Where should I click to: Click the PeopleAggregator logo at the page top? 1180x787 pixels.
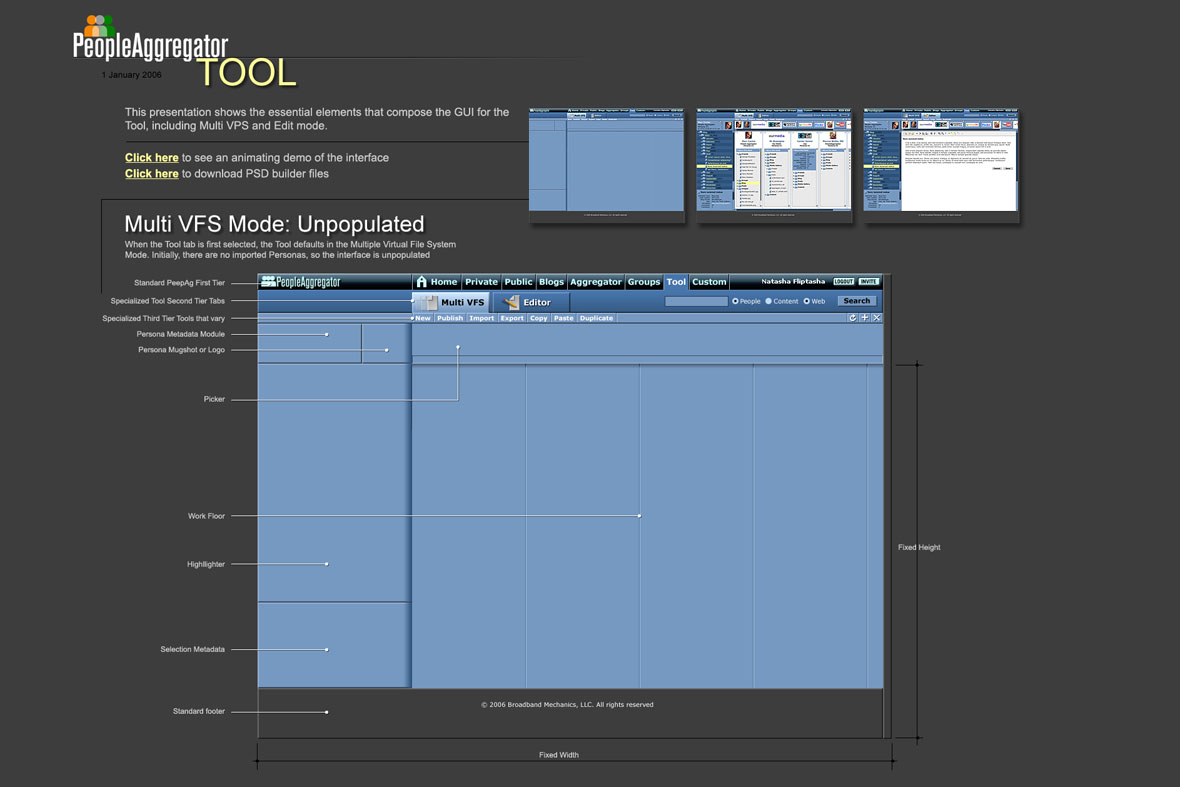pyautogui.click(x=150, y=38)
